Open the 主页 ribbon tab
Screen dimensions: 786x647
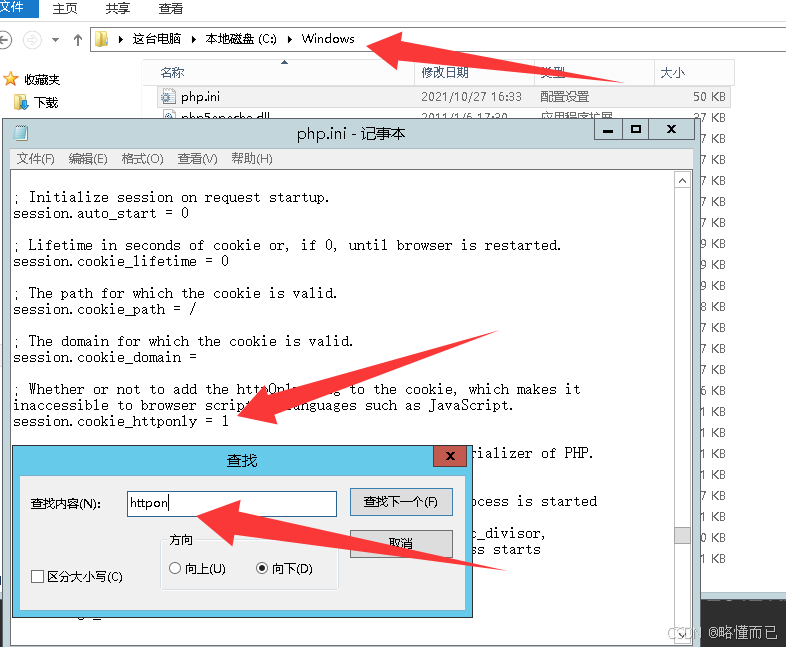[65, 9]
